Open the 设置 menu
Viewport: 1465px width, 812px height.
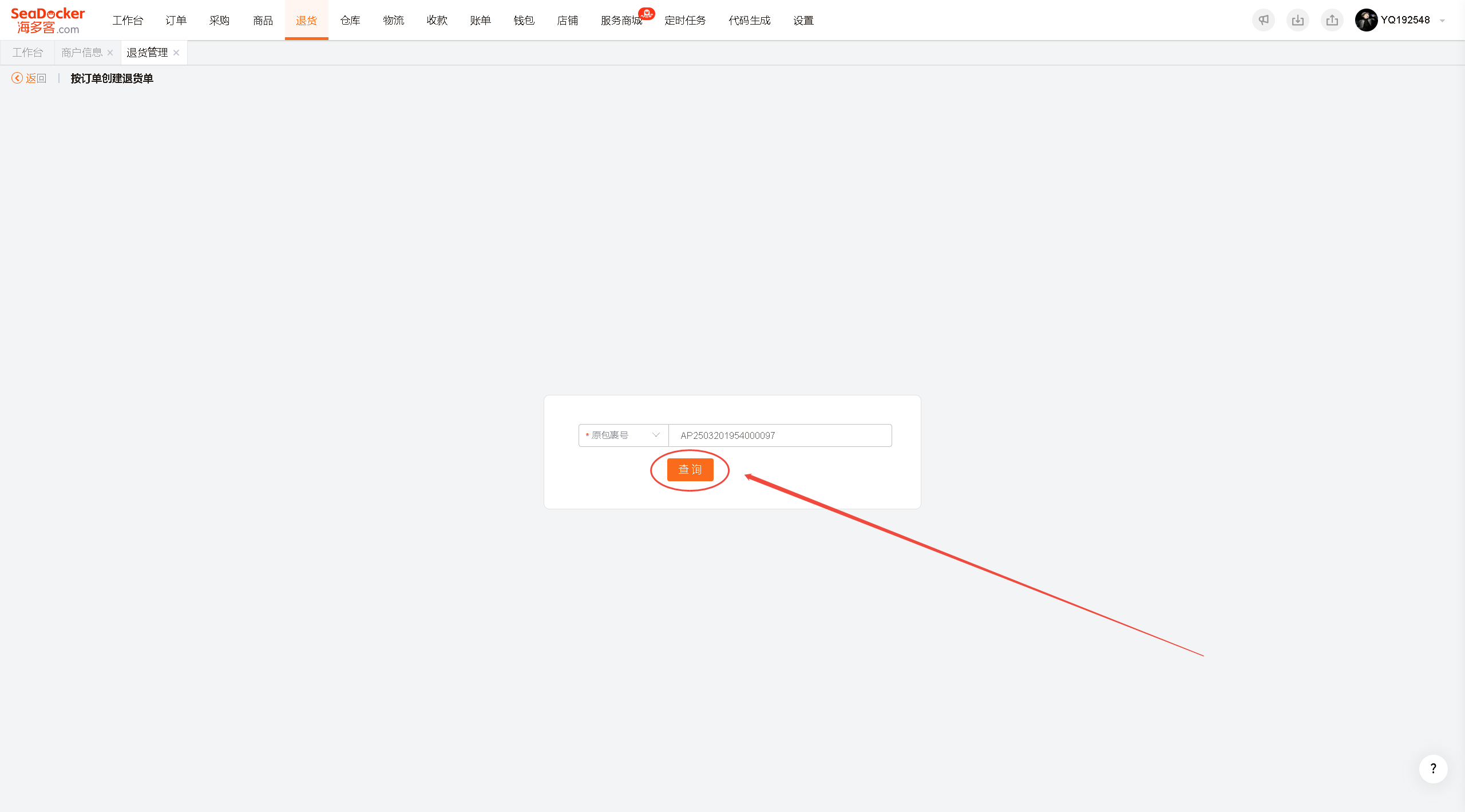803,21
